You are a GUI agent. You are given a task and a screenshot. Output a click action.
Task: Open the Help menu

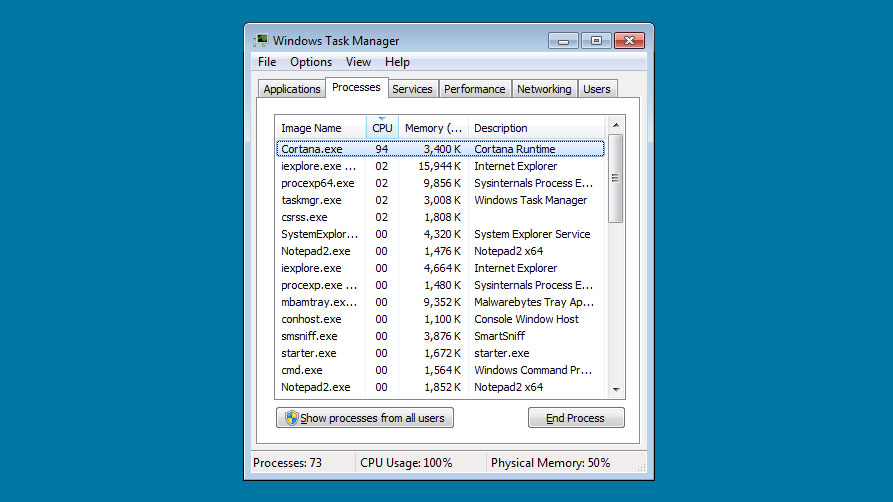pos(397,62)
